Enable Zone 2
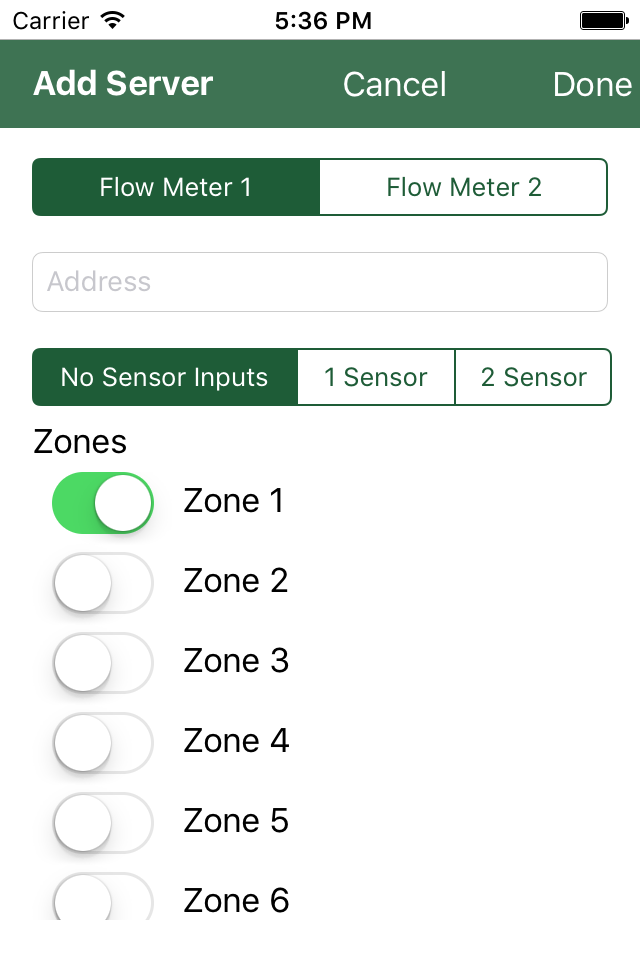 pos(103,582)
